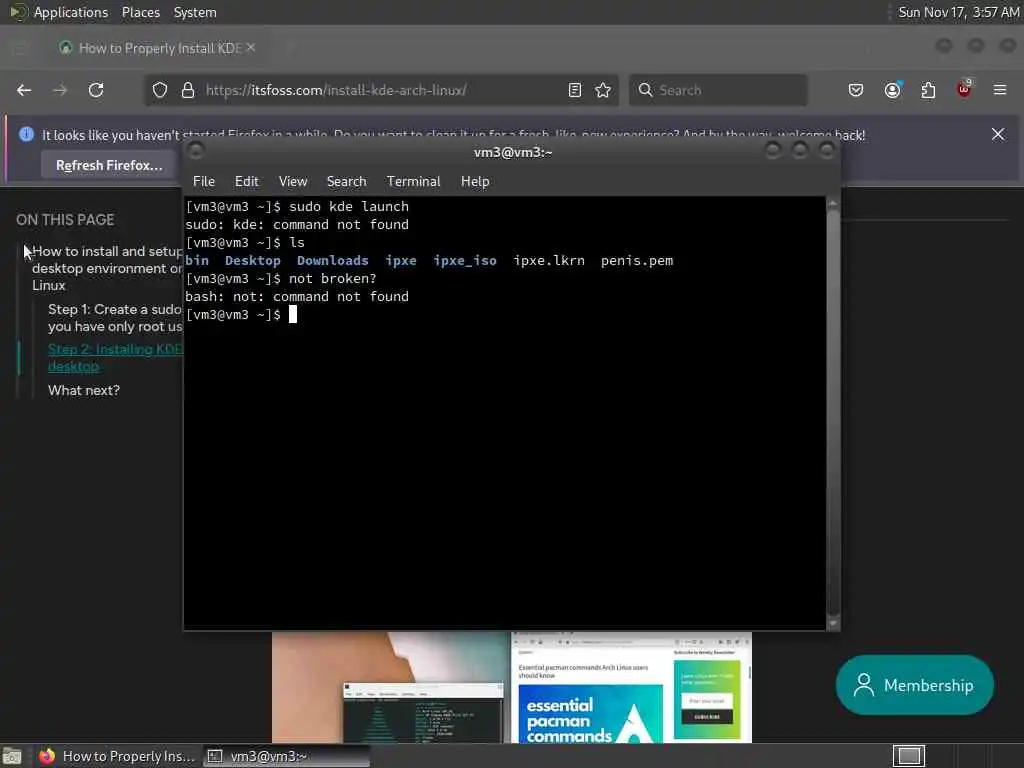1024x768 pixels.
Task: Click Step 2: Installing KDE desktop link
Action: tap(115, 358)
